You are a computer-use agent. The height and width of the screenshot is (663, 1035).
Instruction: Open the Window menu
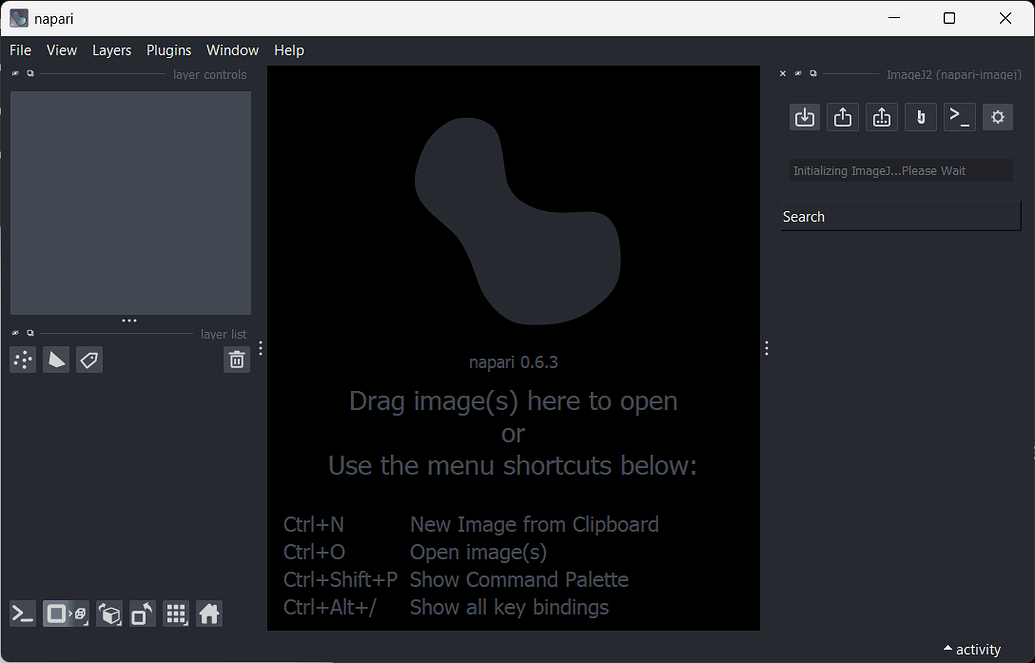click(232, 50)
